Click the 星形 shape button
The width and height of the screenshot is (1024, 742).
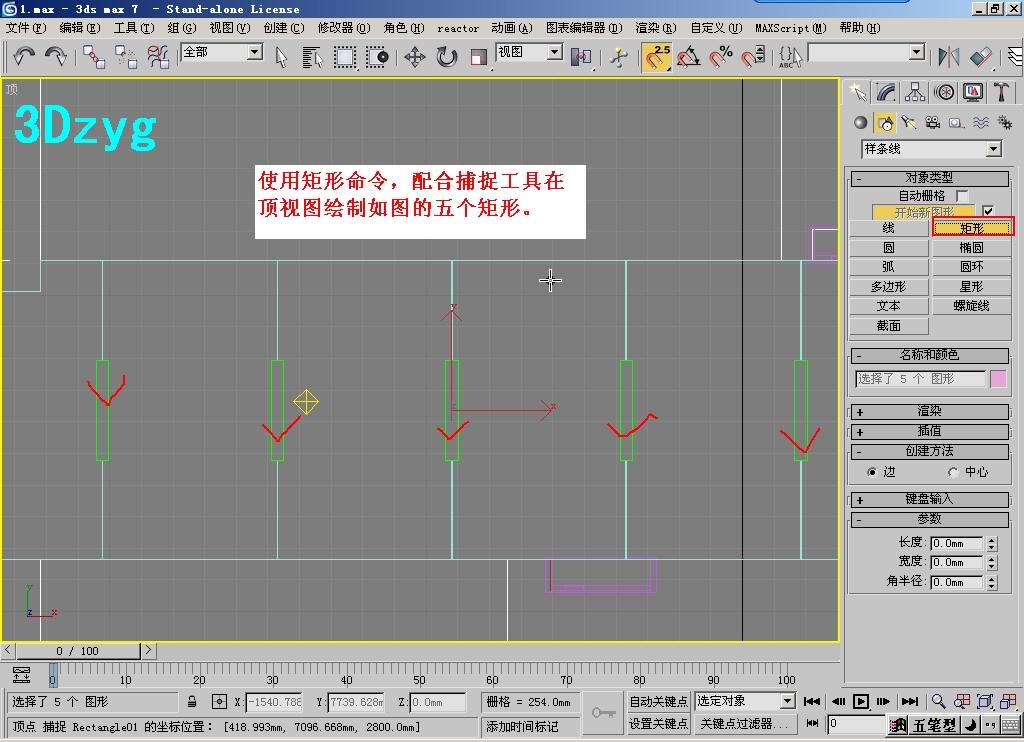[x=971, y=287]
